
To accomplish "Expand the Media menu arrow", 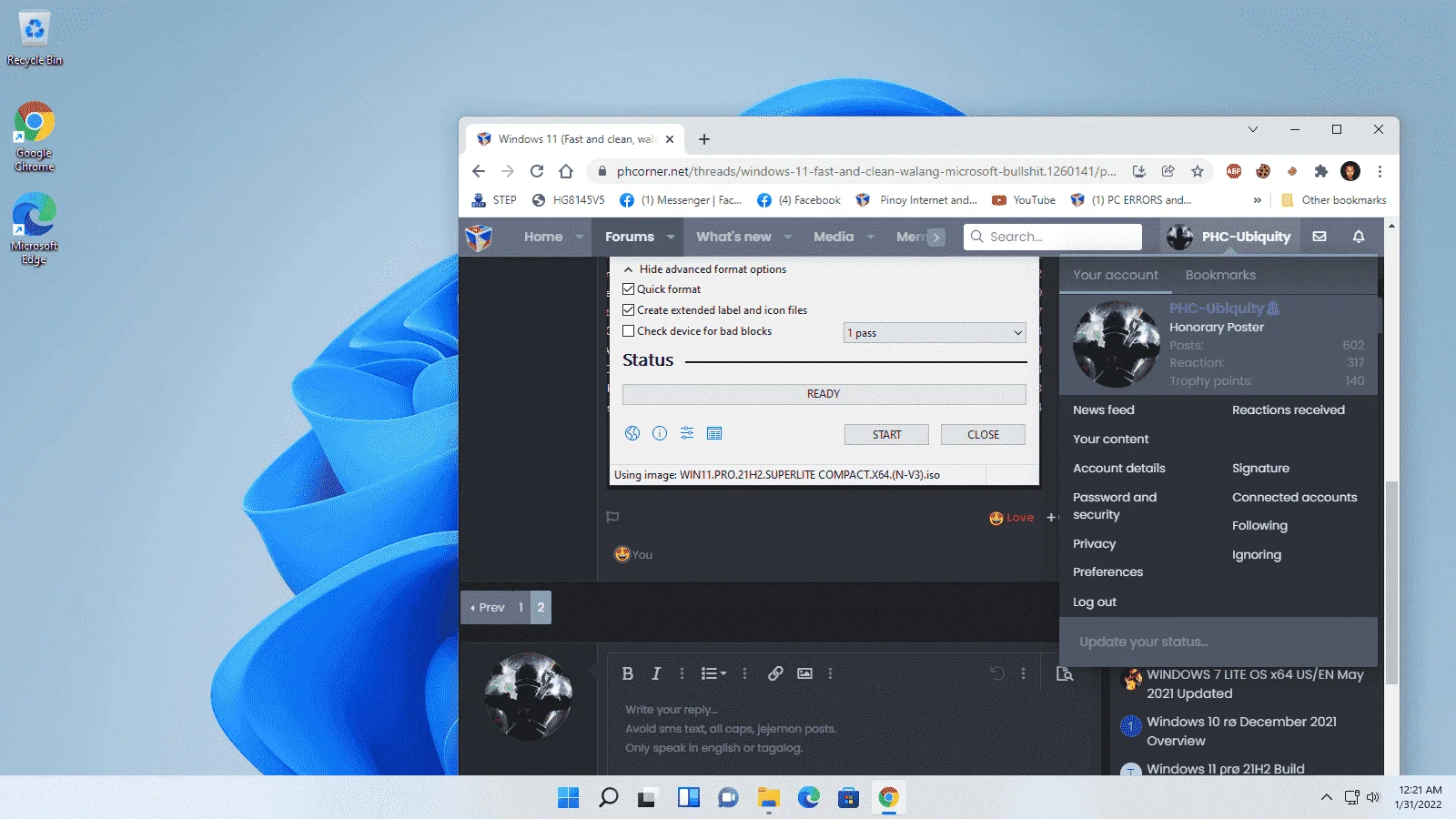I will point(870,237).
